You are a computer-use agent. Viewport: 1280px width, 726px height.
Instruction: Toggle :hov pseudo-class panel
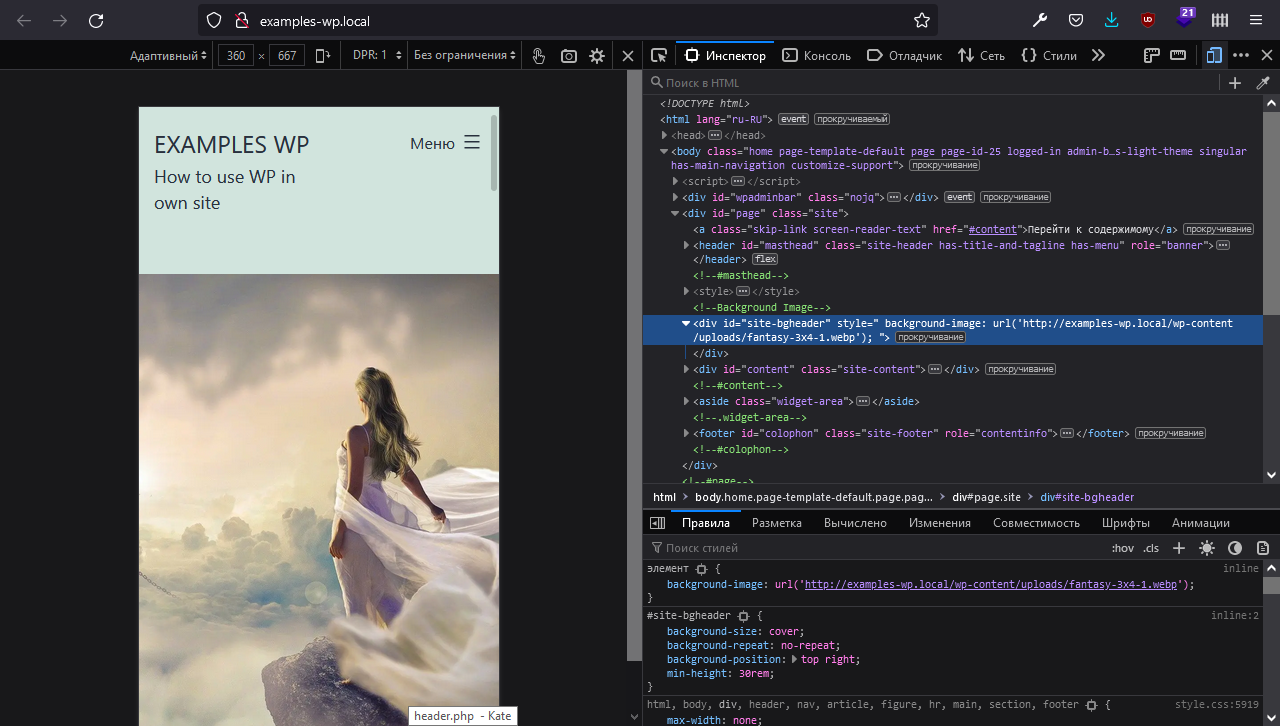1123,548
